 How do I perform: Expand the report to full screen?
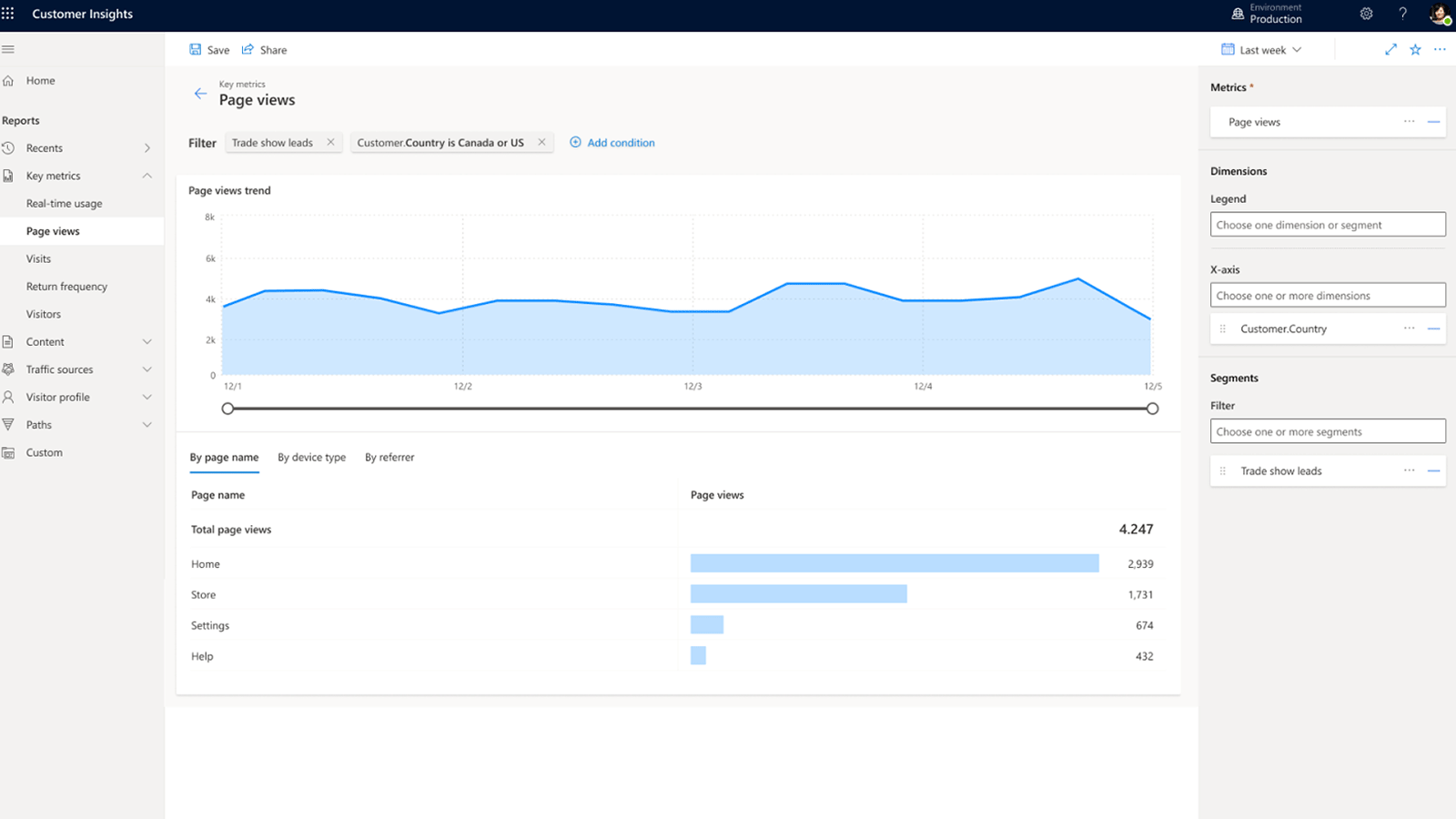click(x=1390, y=50)
